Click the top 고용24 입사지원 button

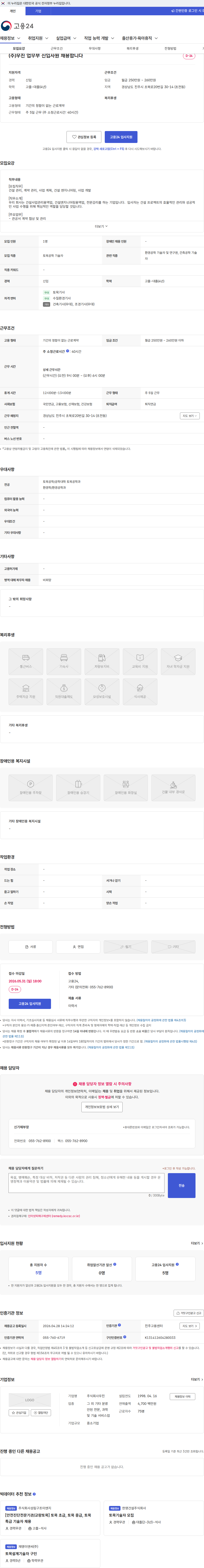(121, 137)
